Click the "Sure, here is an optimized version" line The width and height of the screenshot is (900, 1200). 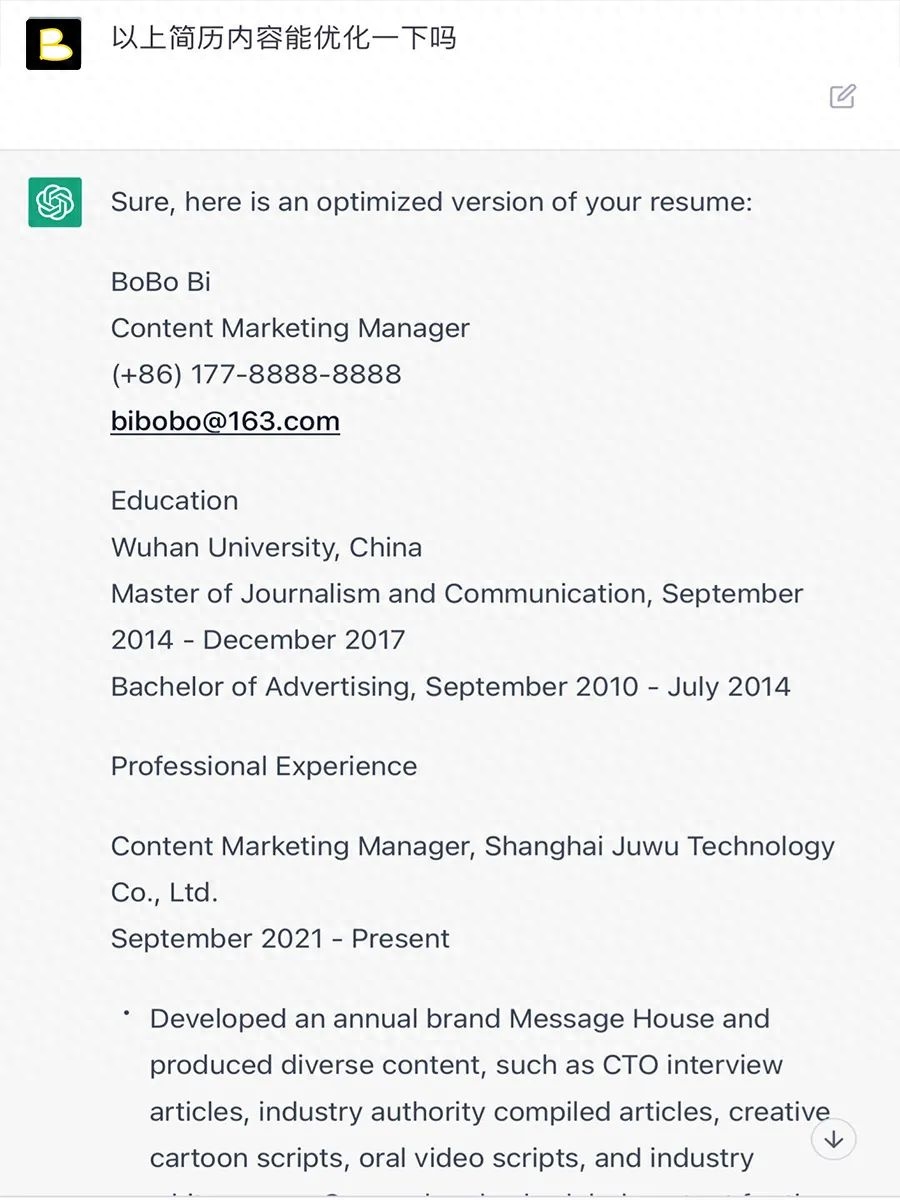431,202
